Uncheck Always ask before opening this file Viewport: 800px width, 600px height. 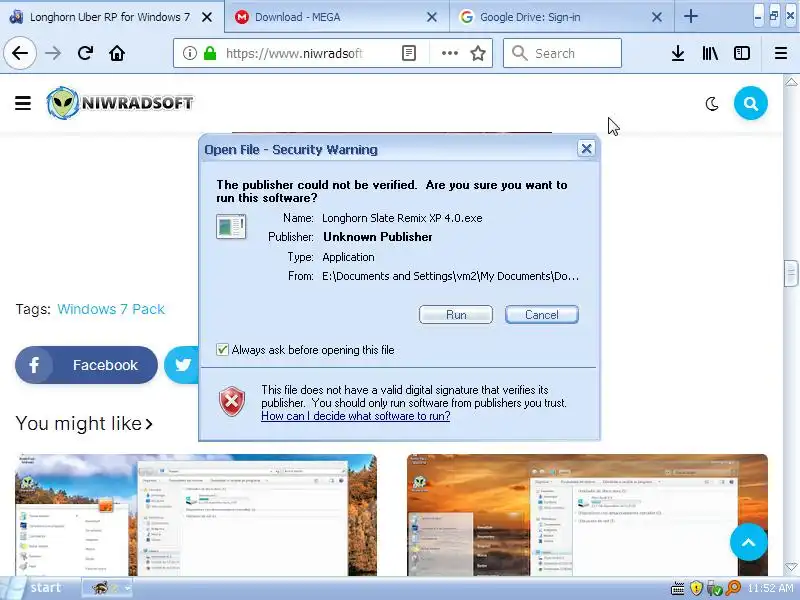point(222,349)
